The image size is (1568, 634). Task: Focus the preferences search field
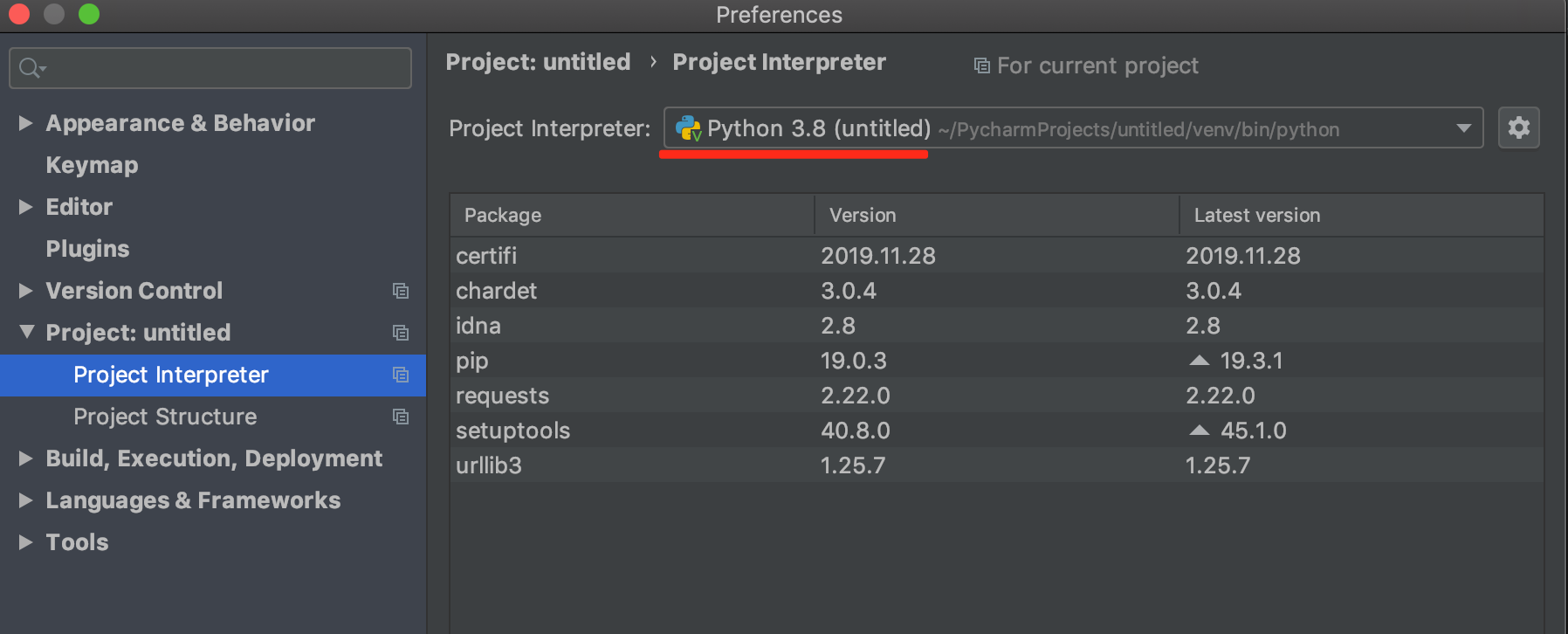[x=210, y=68]
